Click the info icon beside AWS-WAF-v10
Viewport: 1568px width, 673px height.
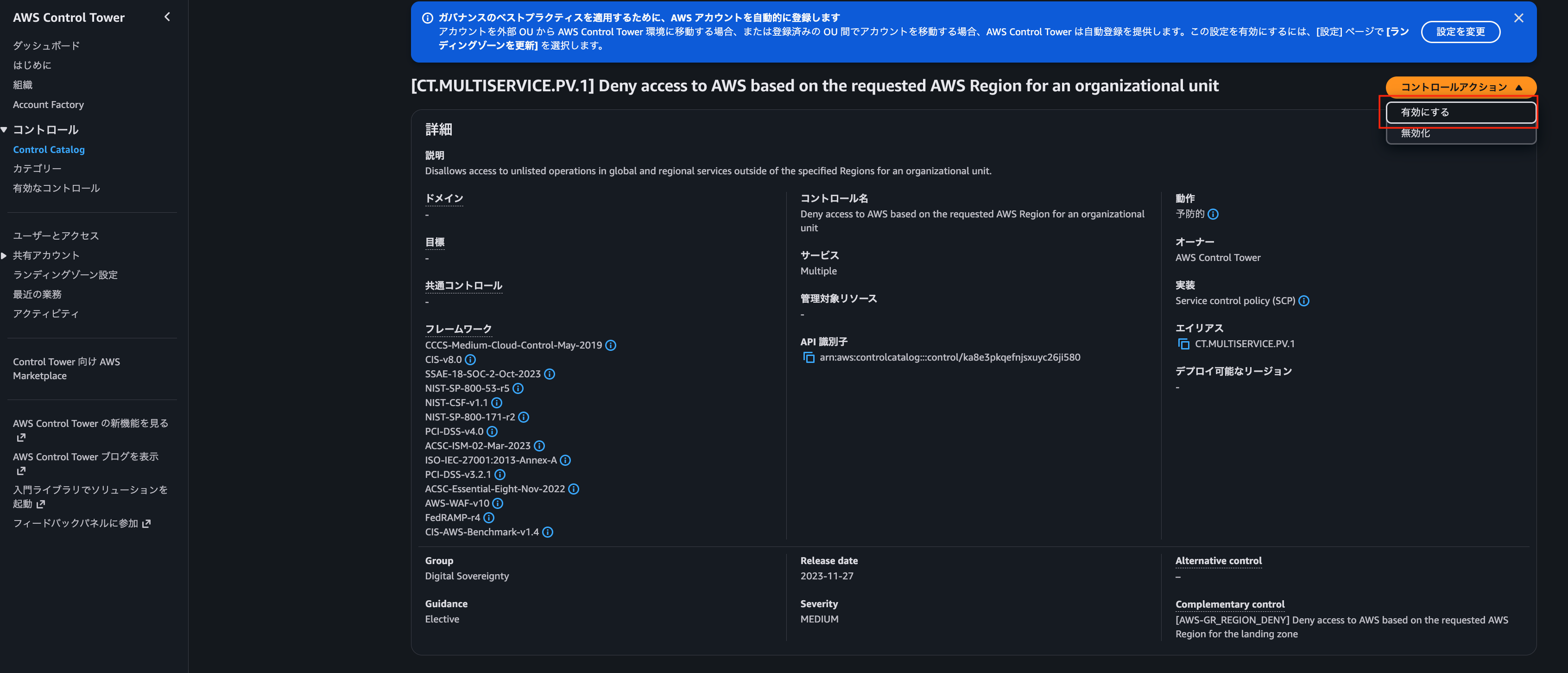click(x=498, y=503)
